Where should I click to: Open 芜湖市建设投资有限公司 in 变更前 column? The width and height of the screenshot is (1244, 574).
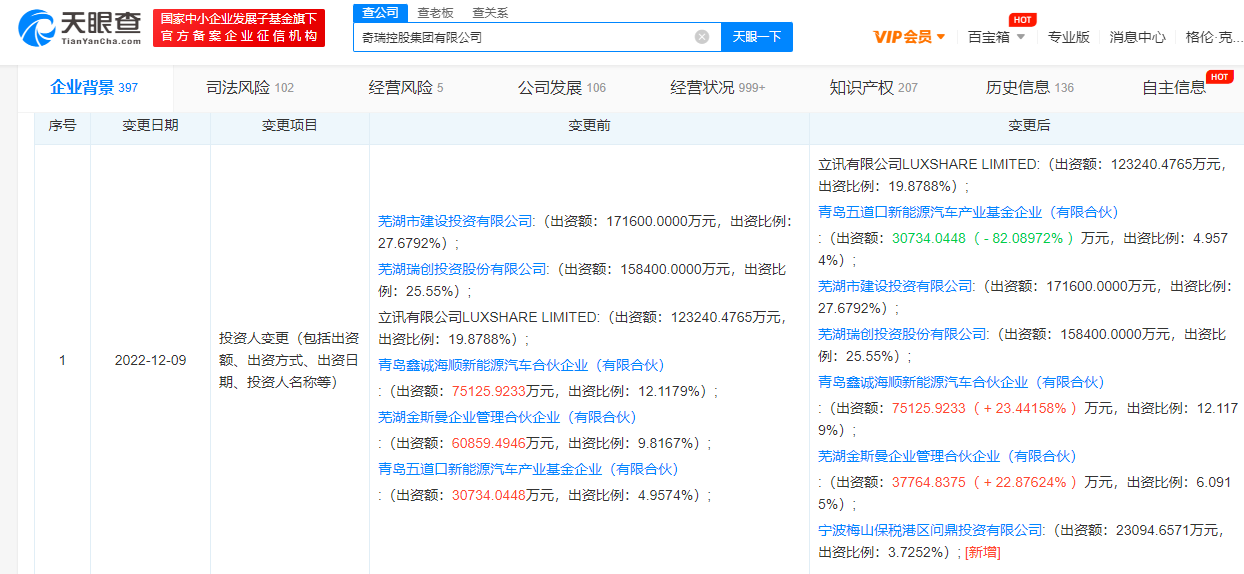[x=456, y=222]
